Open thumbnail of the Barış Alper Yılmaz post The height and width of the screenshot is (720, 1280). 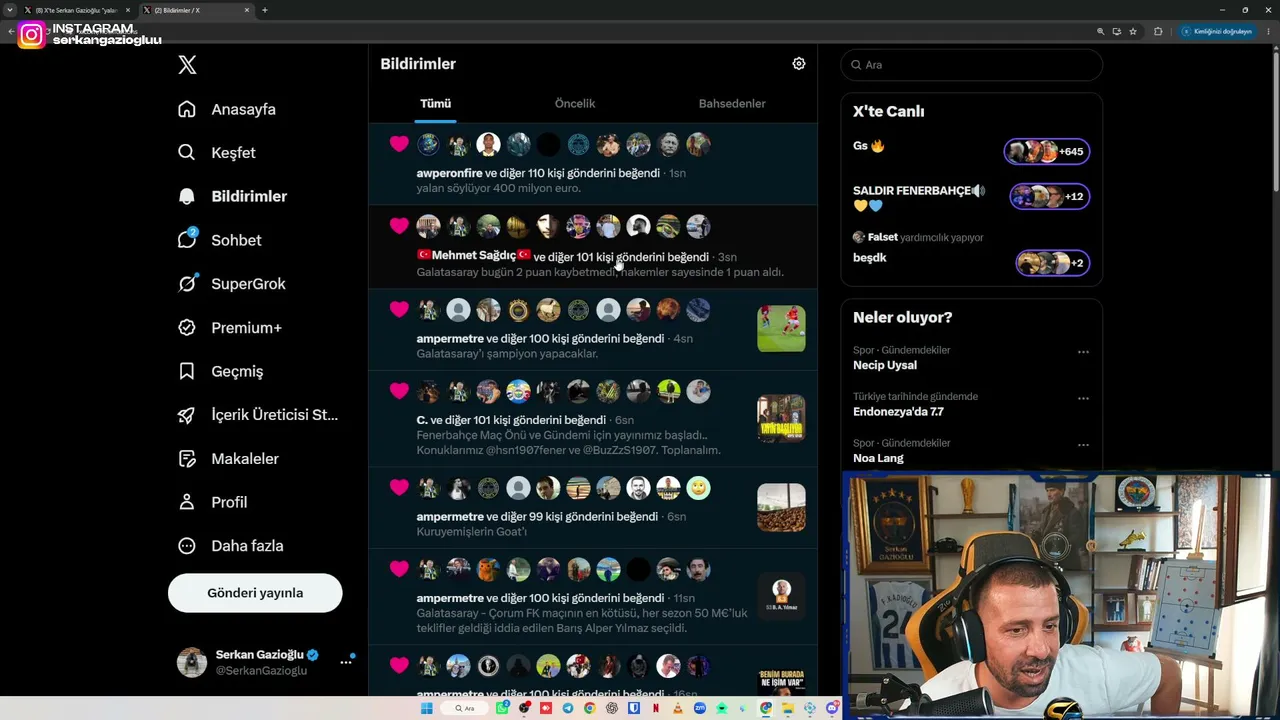781,597
